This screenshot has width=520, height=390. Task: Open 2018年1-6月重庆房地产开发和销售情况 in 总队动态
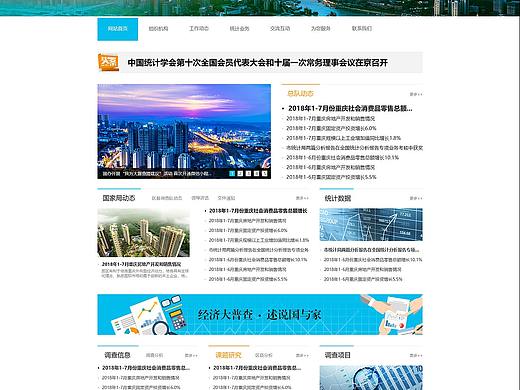331,167
